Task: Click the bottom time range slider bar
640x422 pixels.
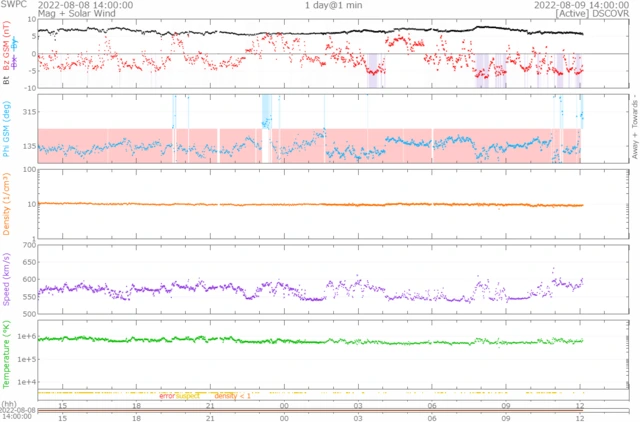Action: (320, 410)
